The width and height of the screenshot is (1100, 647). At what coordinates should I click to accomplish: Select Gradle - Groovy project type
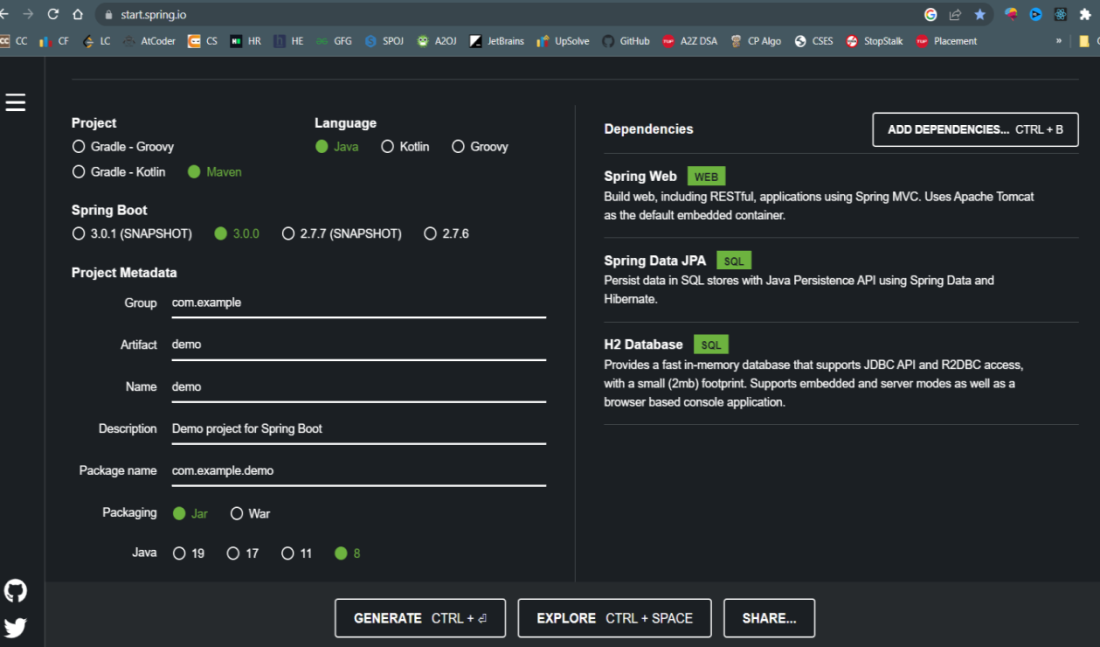123,147
